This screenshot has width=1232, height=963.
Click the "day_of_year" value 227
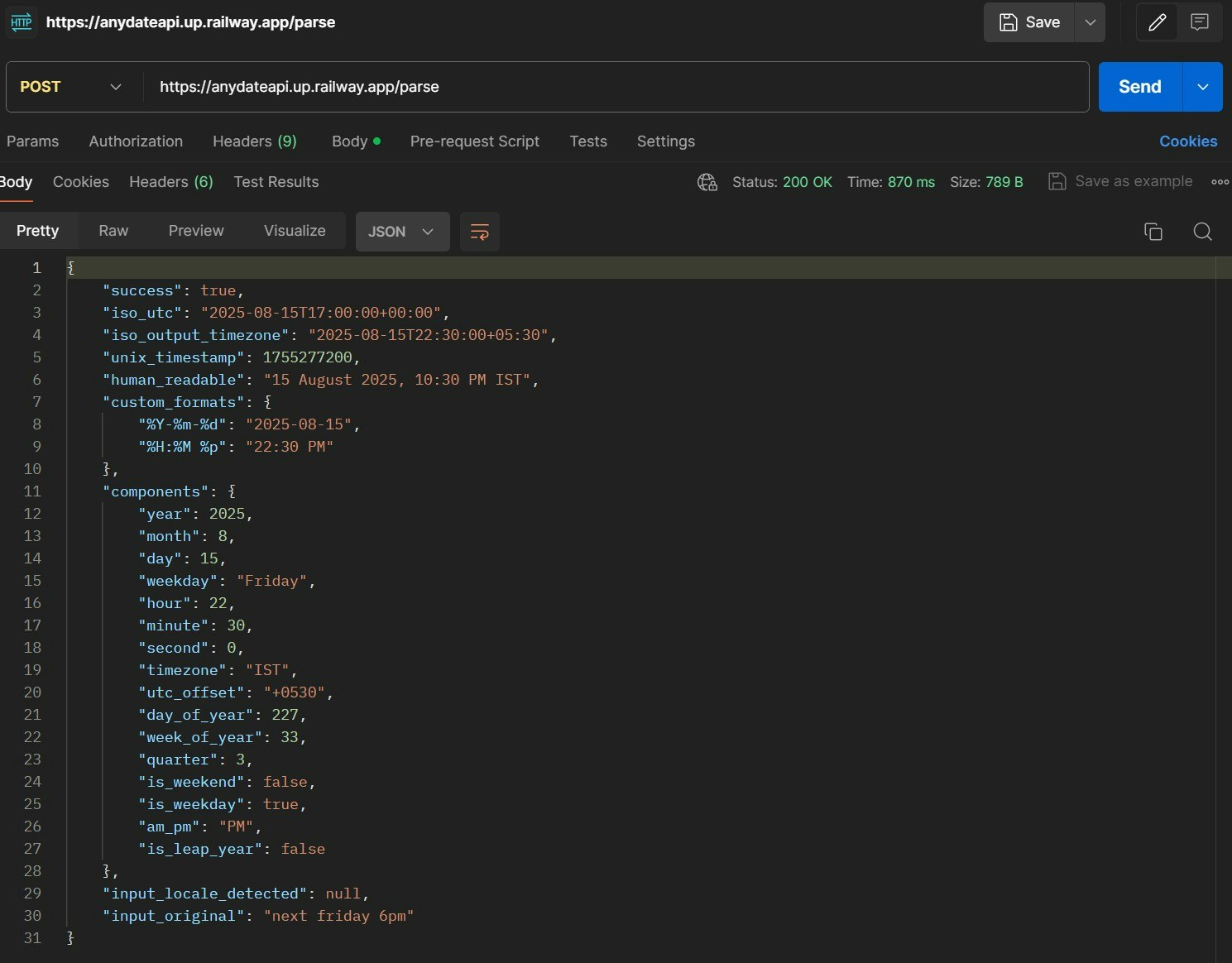coord(285,715)
